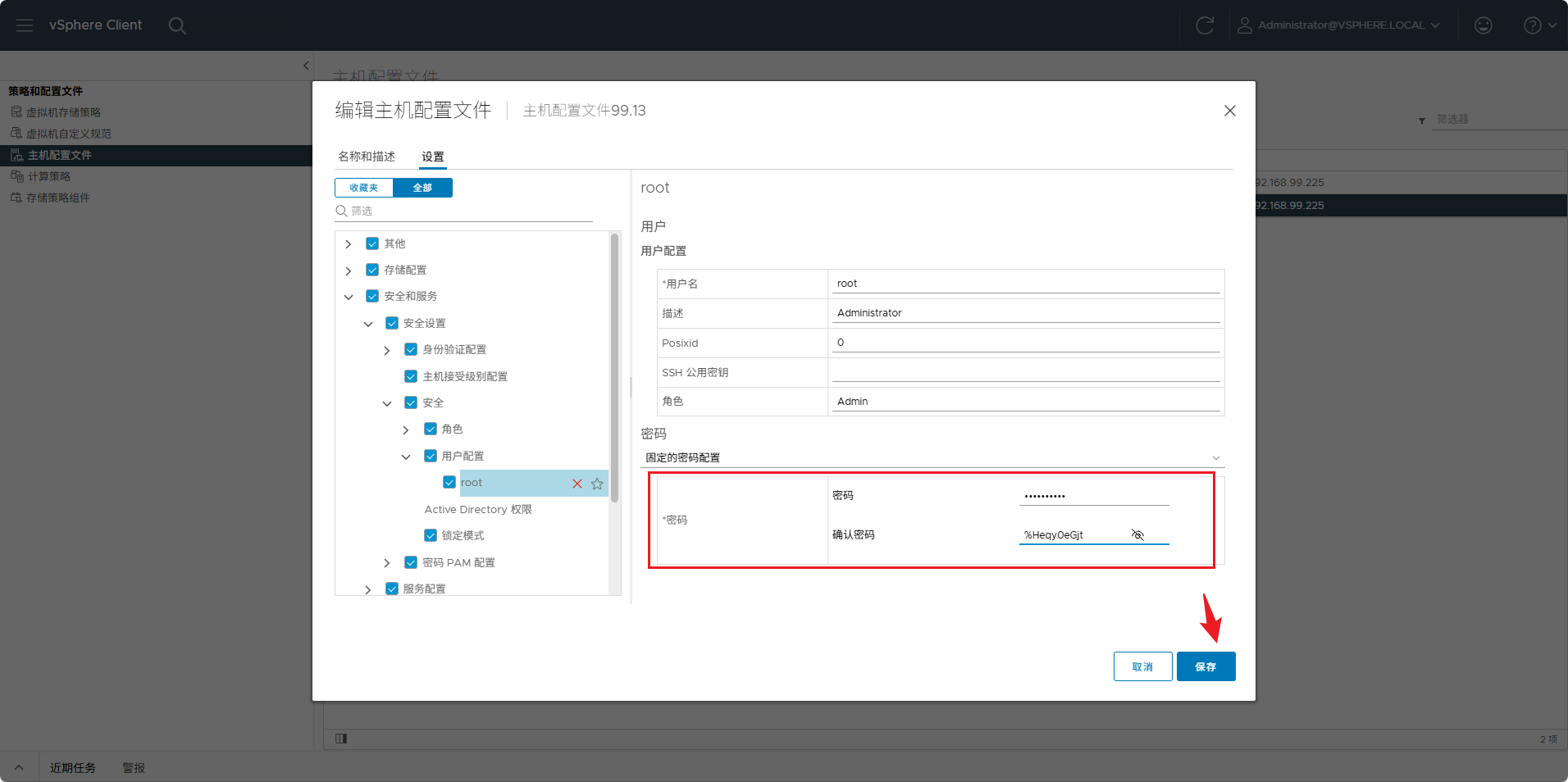Image resolution: width=1568 pixels, height=782 pixels.
Task: Collapse the 安全和服务 tree node
Action: click(349, 297)
